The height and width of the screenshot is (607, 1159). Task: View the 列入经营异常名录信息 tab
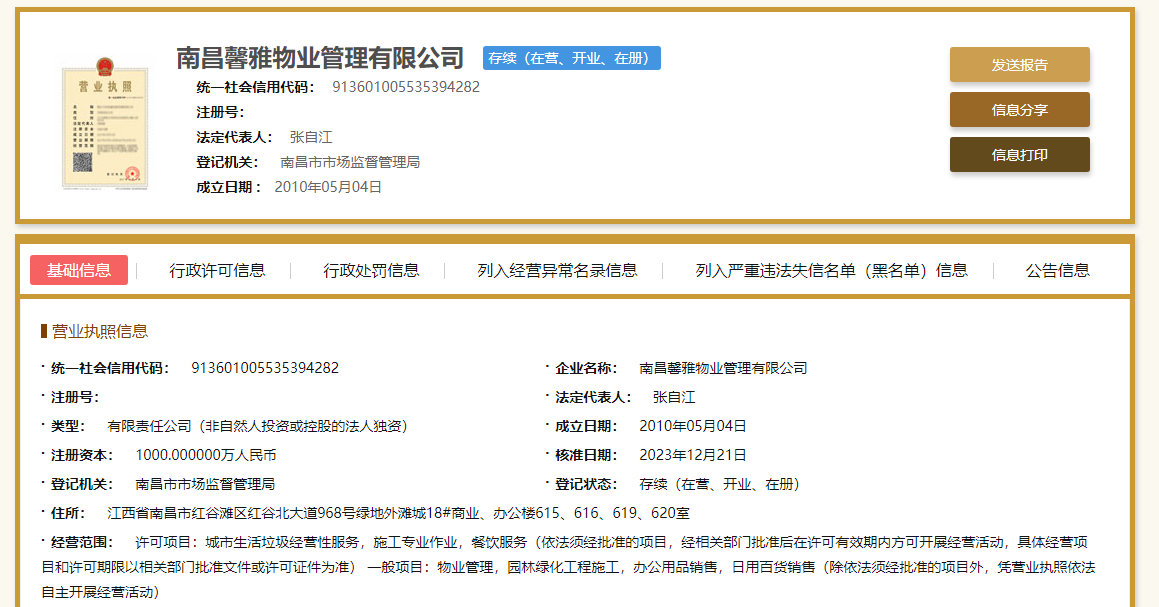557,270
